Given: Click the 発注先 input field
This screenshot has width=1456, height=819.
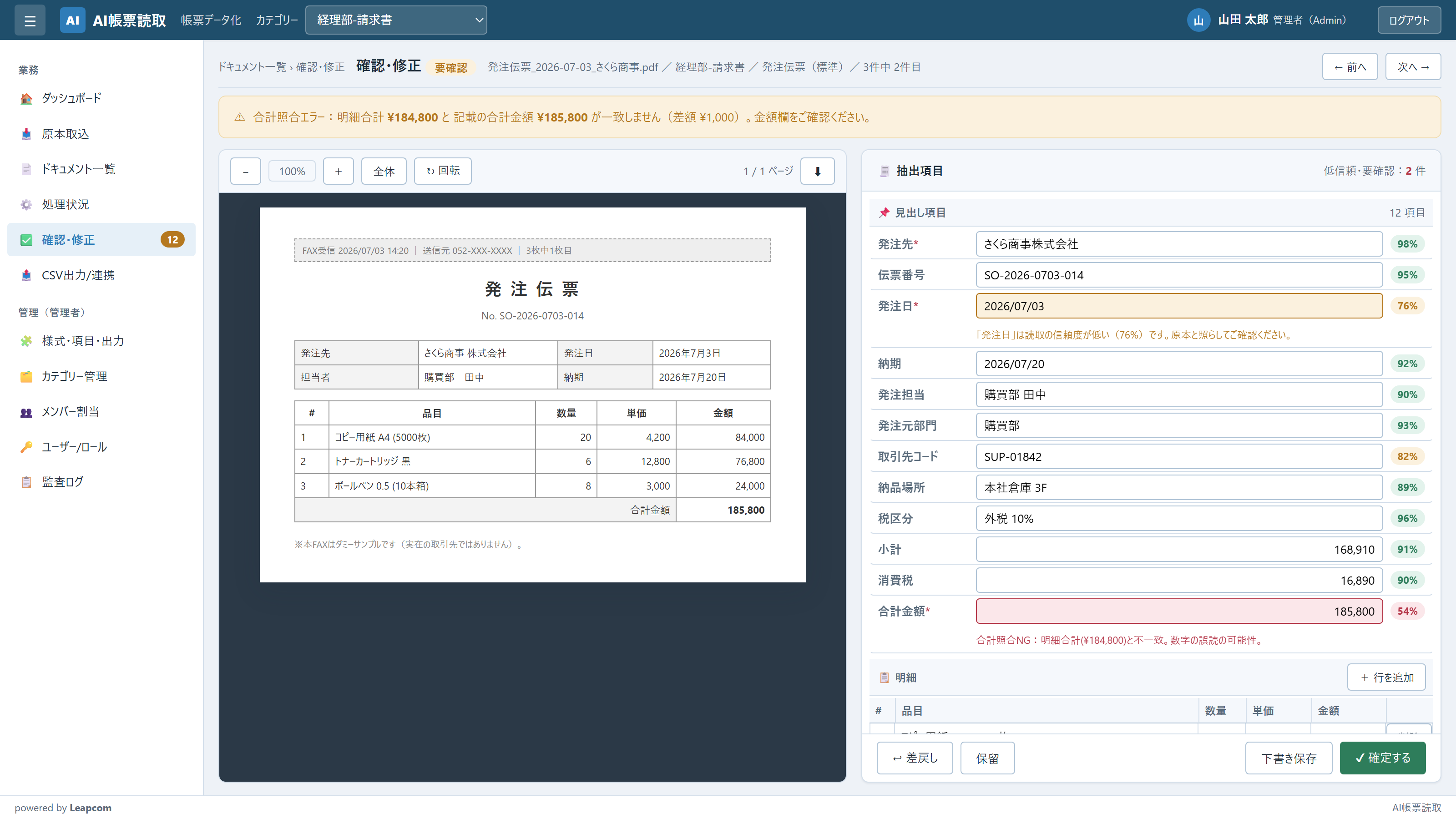Looking at the screenshot, I should point(1179,244).
